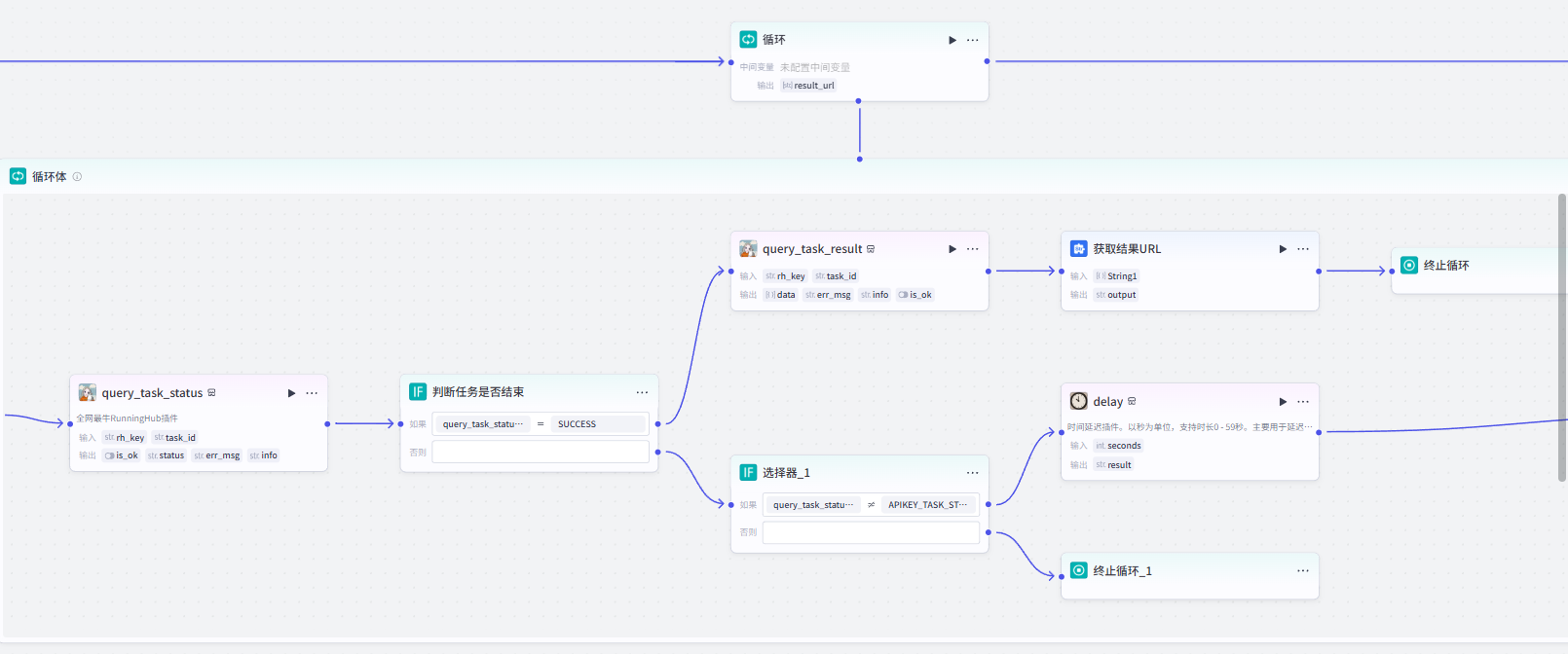1568x654 pixels.
Task: Select the 终止循环_1 node title
Action: coord(1122,571)
